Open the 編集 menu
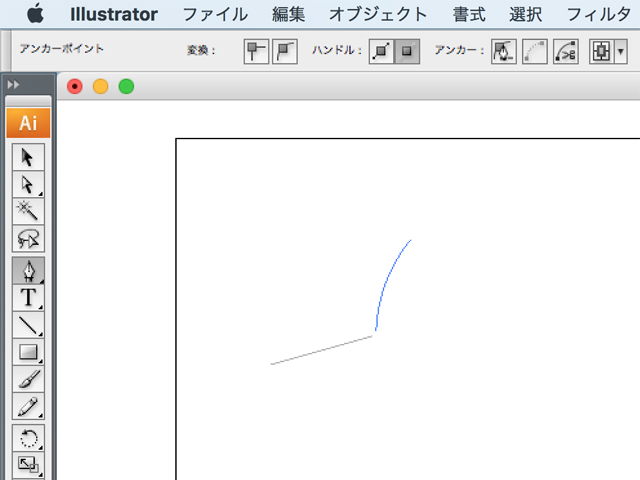Screen dimensions: 640x480 click(x=288, y=14)
